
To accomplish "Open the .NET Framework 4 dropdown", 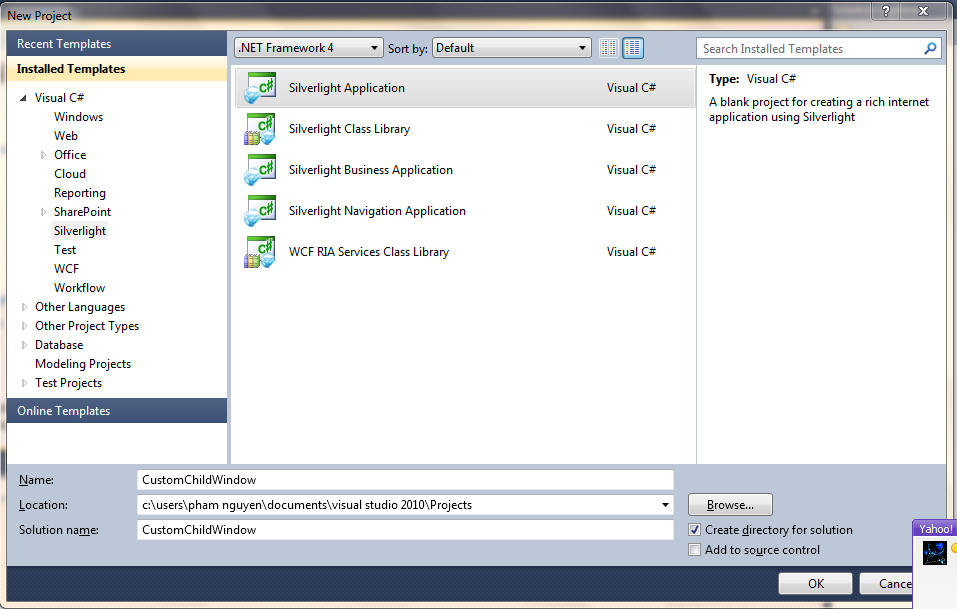I will point(309,48).
